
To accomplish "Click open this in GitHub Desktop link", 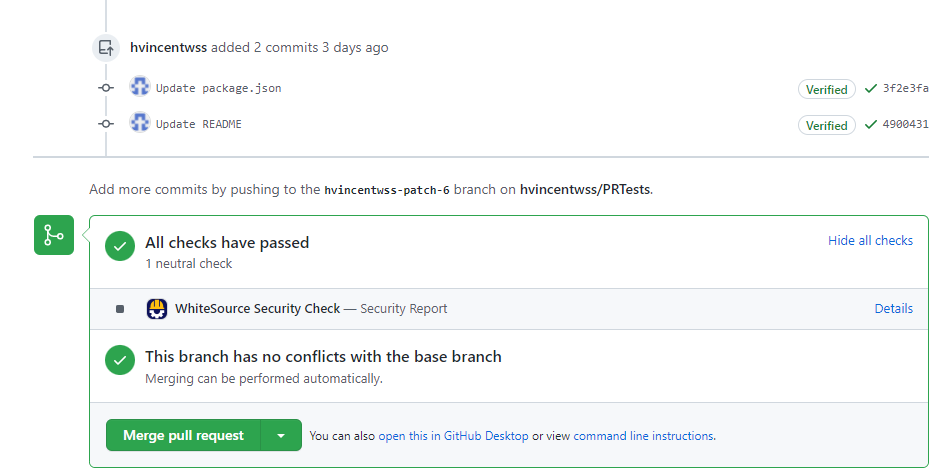I will click(453, 436).
